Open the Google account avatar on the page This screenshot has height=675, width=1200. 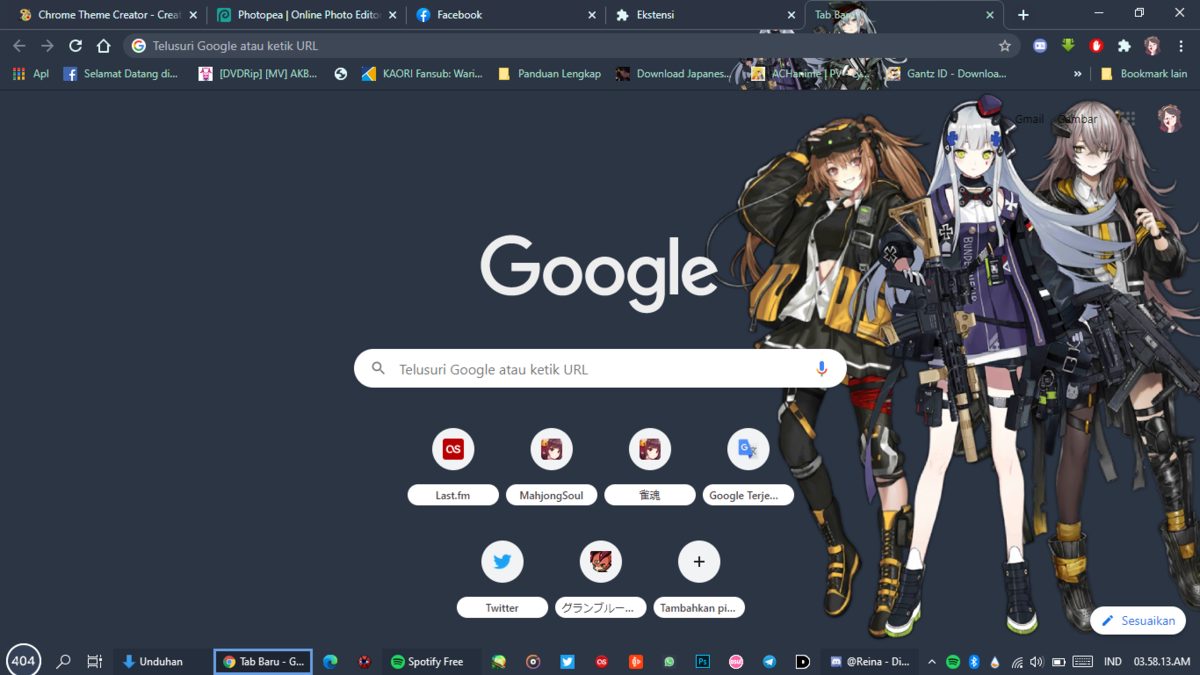[x=1170, y=119]
